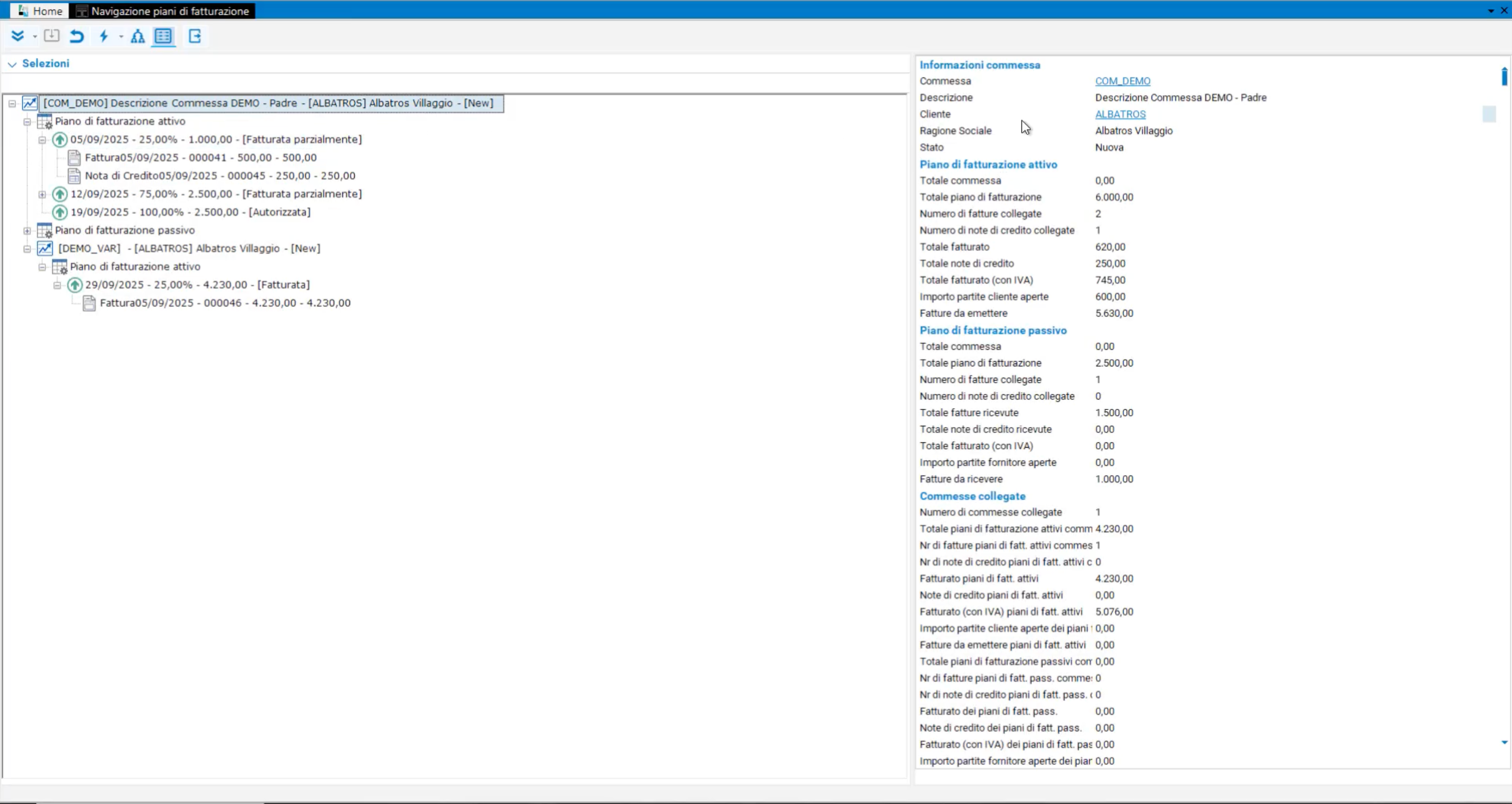Open the dropdown arrow beside the double chevron icon
The height and width of the screenshot is (804, 1512).
[x=35, y=37]
